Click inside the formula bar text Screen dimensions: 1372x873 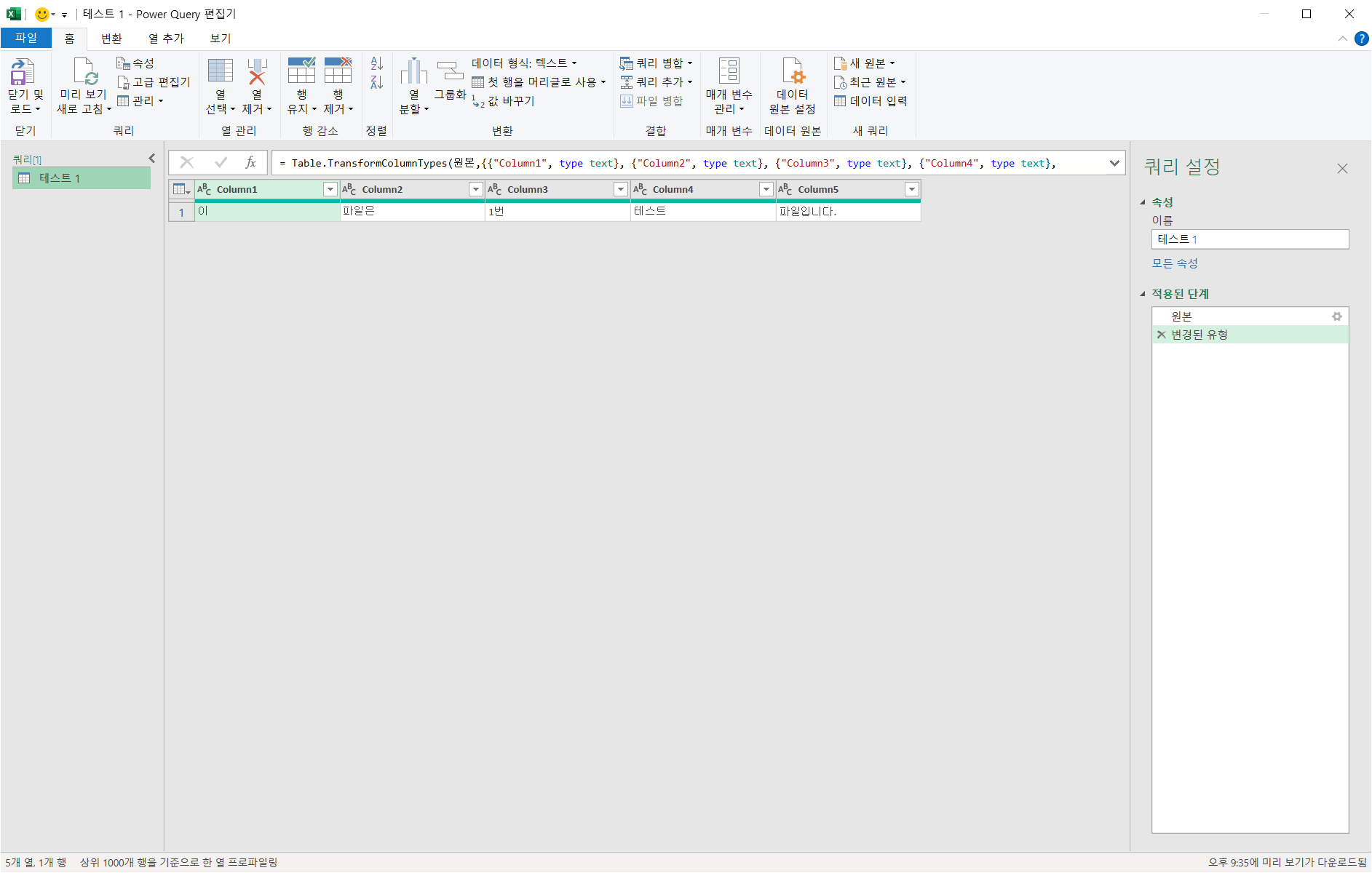[688, 163]
